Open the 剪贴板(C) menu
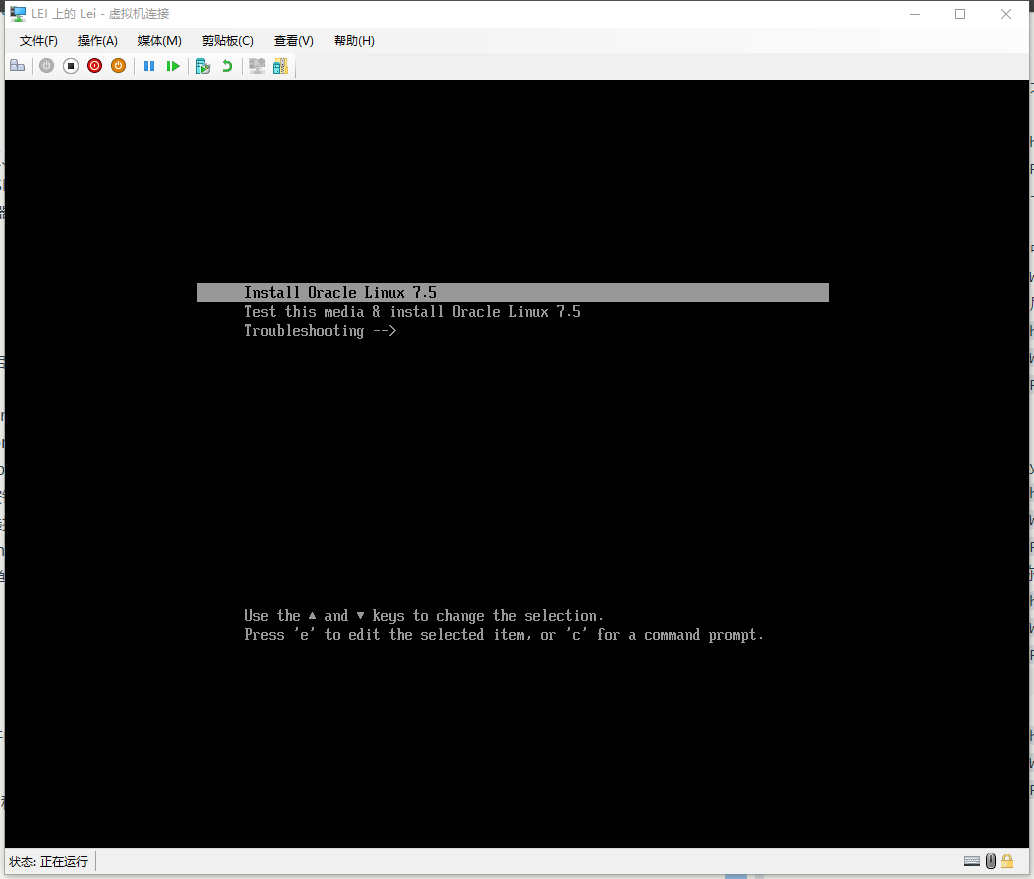This screenshot has height=879, width=1034. pos(228,41)
